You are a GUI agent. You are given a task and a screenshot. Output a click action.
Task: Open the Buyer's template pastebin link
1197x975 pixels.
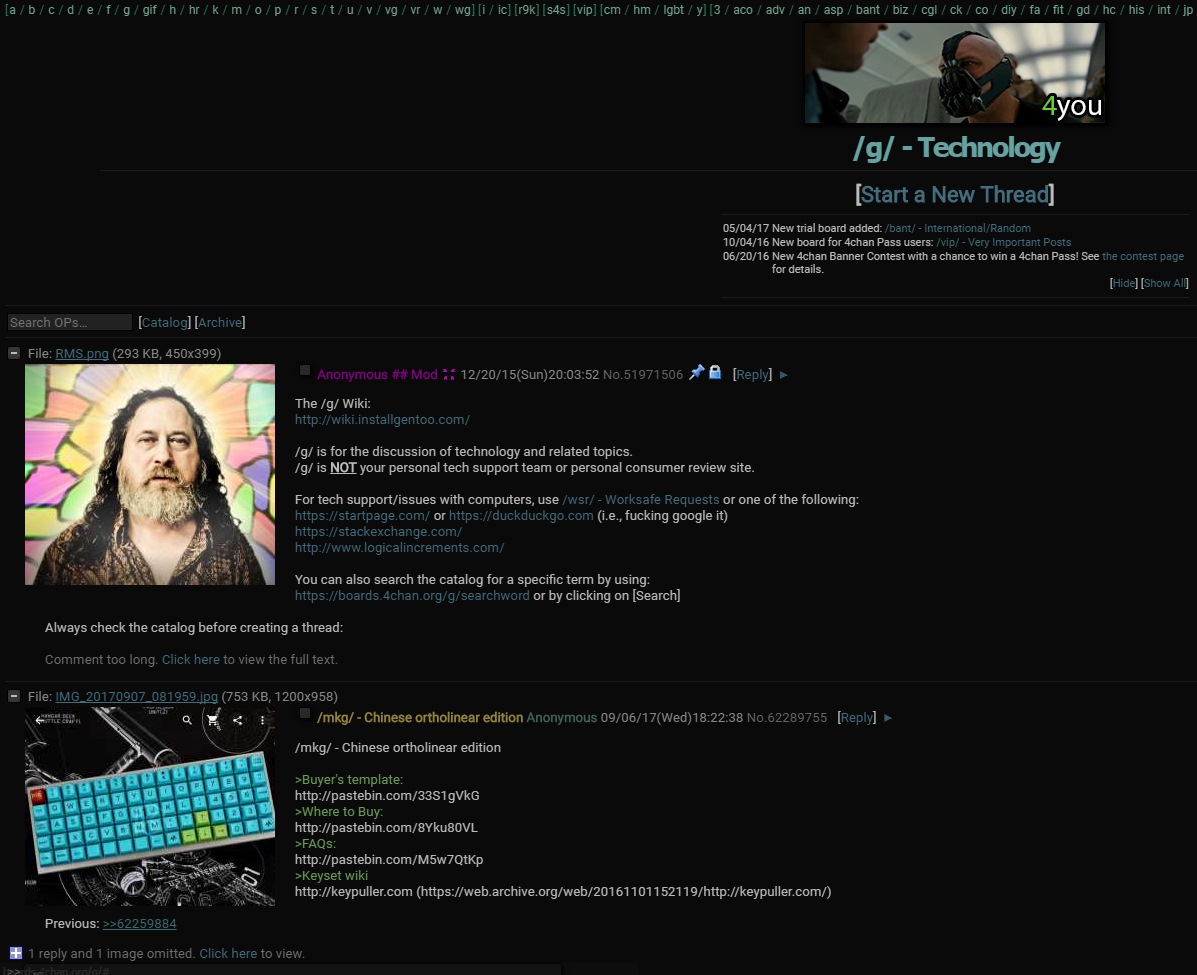click(387, 795)
